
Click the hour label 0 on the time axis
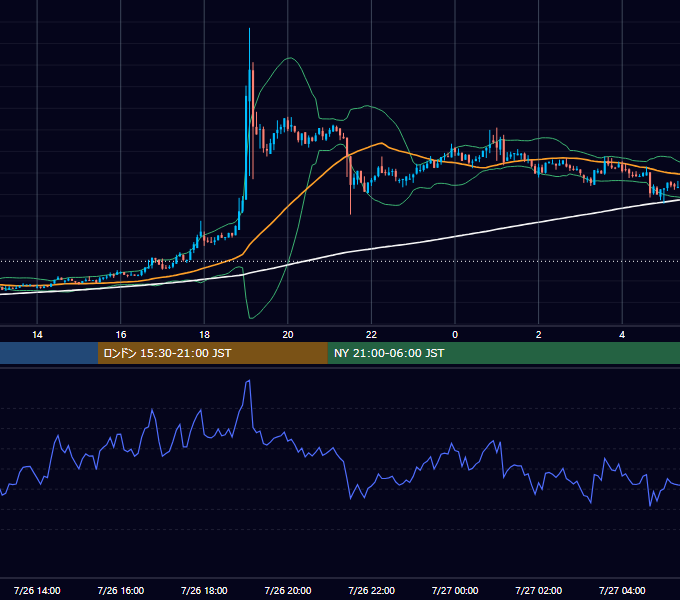click(455, 335)
